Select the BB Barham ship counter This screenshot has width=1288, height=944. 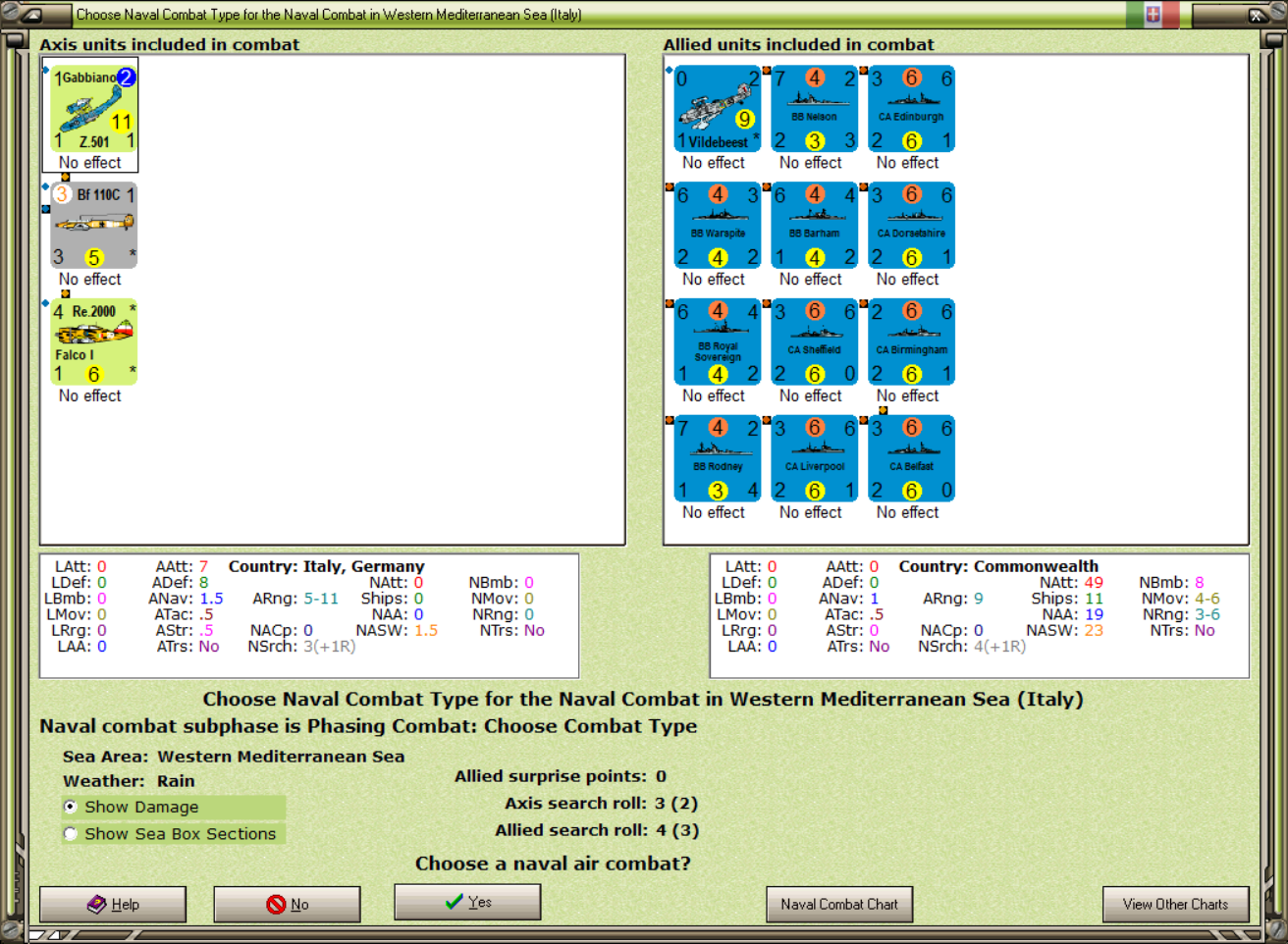coord(815,226)
